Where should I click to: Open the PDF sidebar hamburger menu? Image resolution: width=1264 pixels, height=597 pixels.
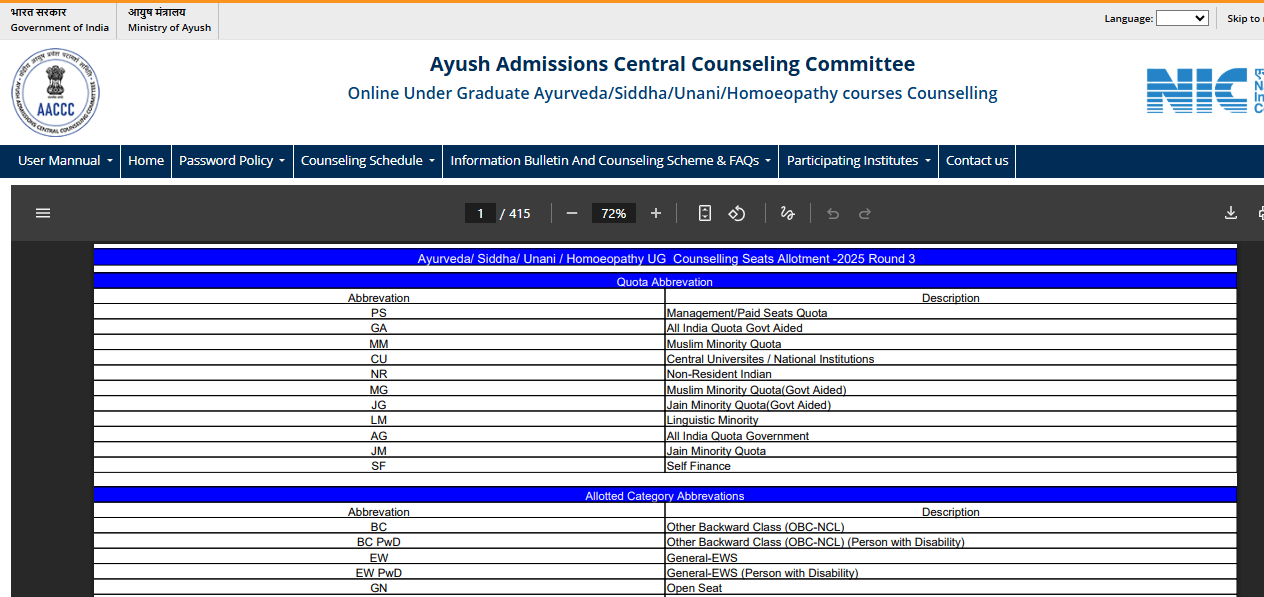(42, 213)
